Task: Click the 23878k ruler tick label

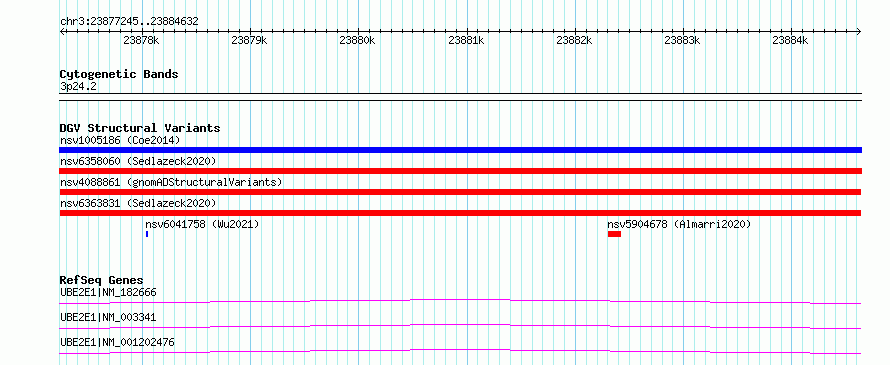Action: click(x=141, y=40)
